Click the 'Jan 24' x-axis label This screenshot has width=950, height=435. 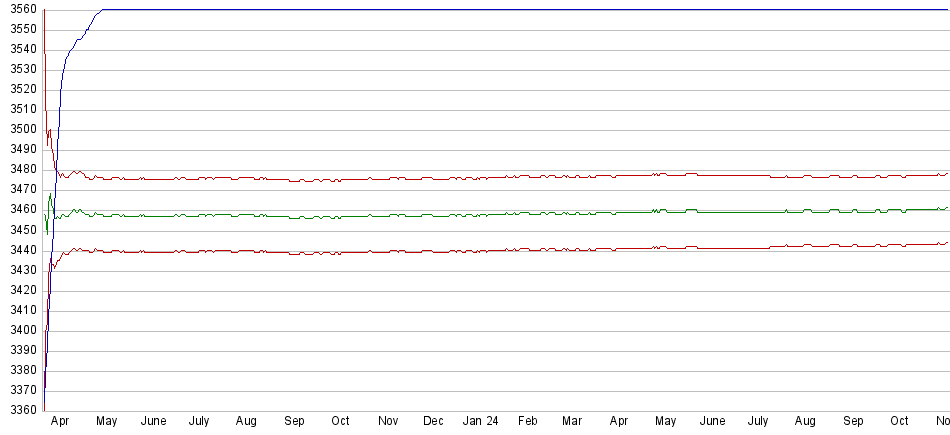pos(480,422)
